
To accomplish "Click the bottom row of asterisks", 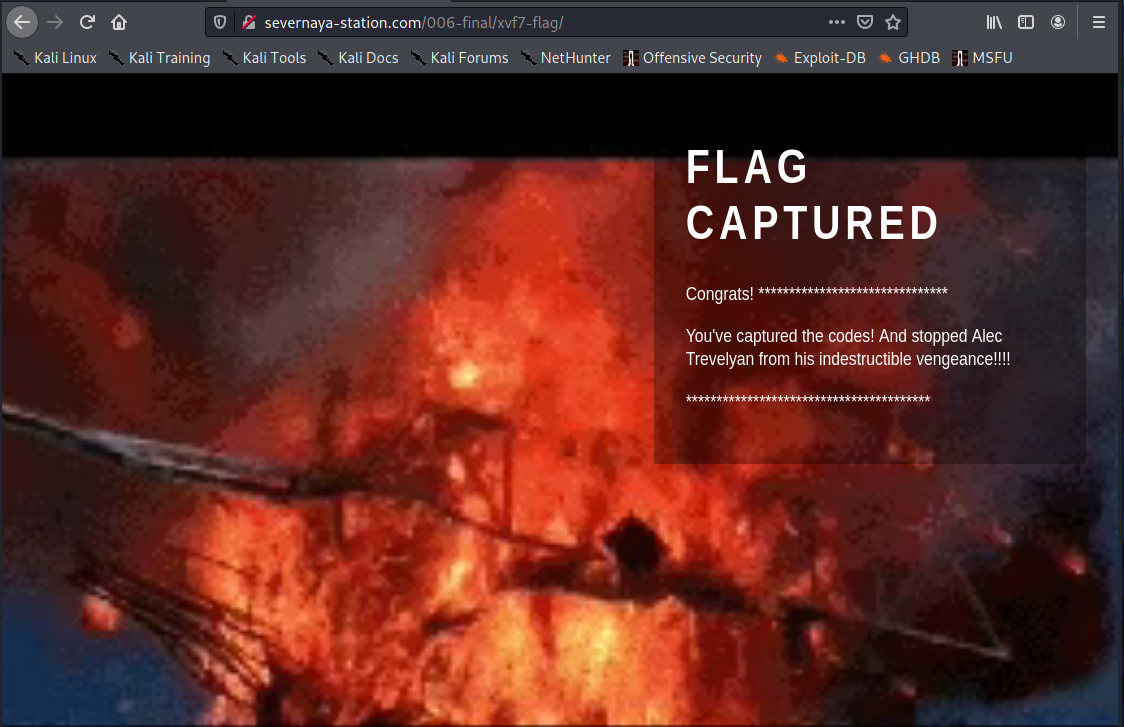I will (x=808, y=399).
